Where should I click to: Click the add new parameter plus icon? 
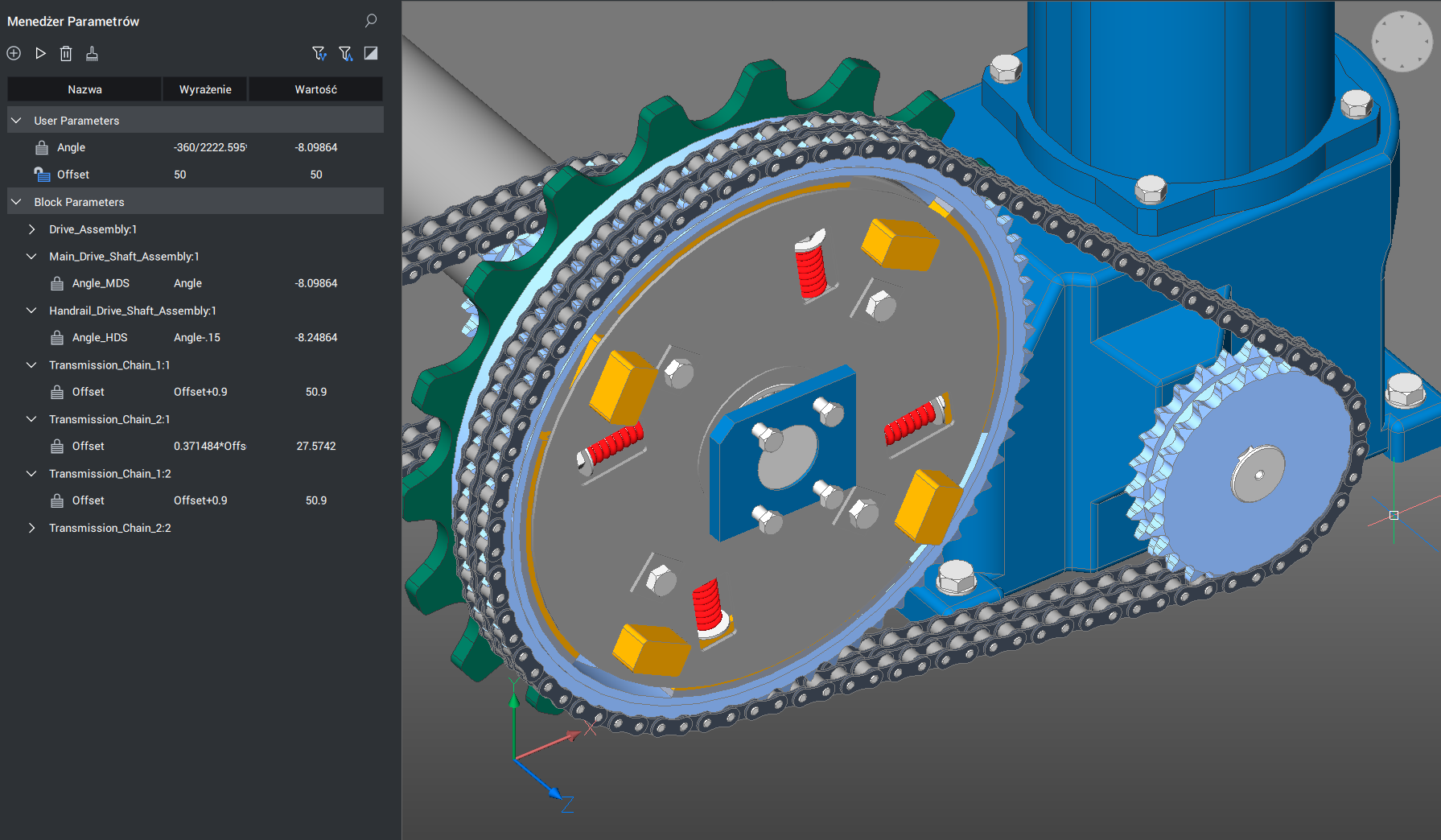(x=14, y=53)
